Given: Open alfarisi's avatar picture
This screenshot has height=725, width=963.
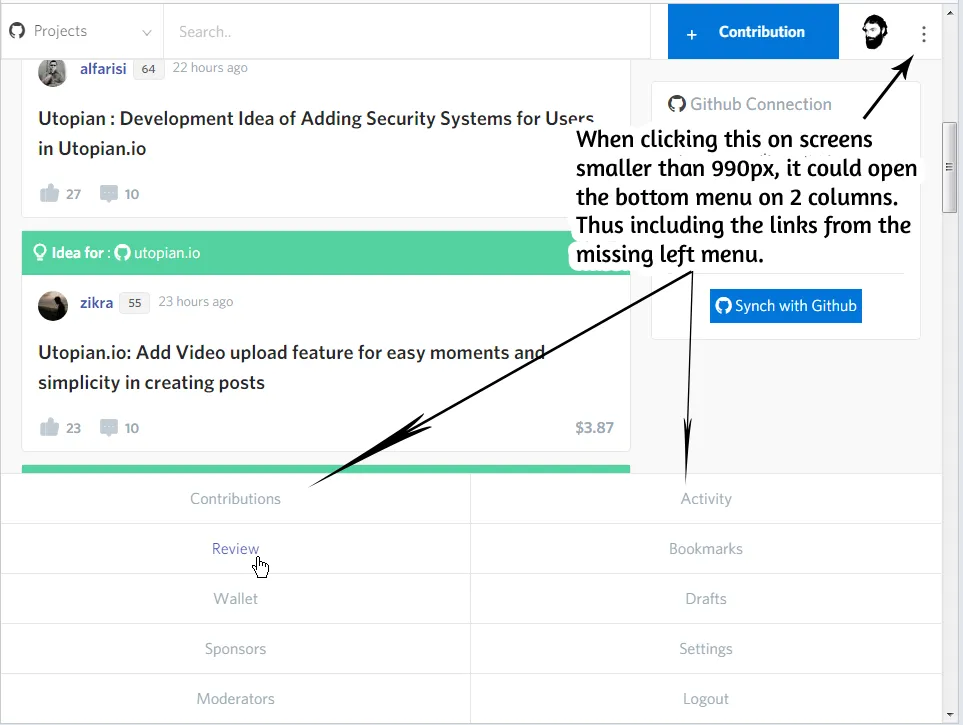Looking at the screenshot, I should pyautogui.click(x=52, y=72).
